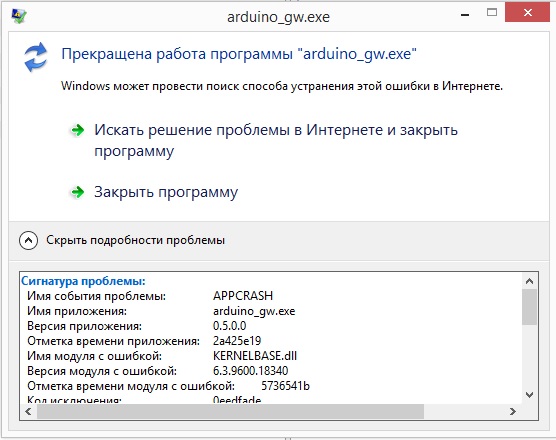
Task: Click the details scroll down arrow
Action: coord(529,395)
